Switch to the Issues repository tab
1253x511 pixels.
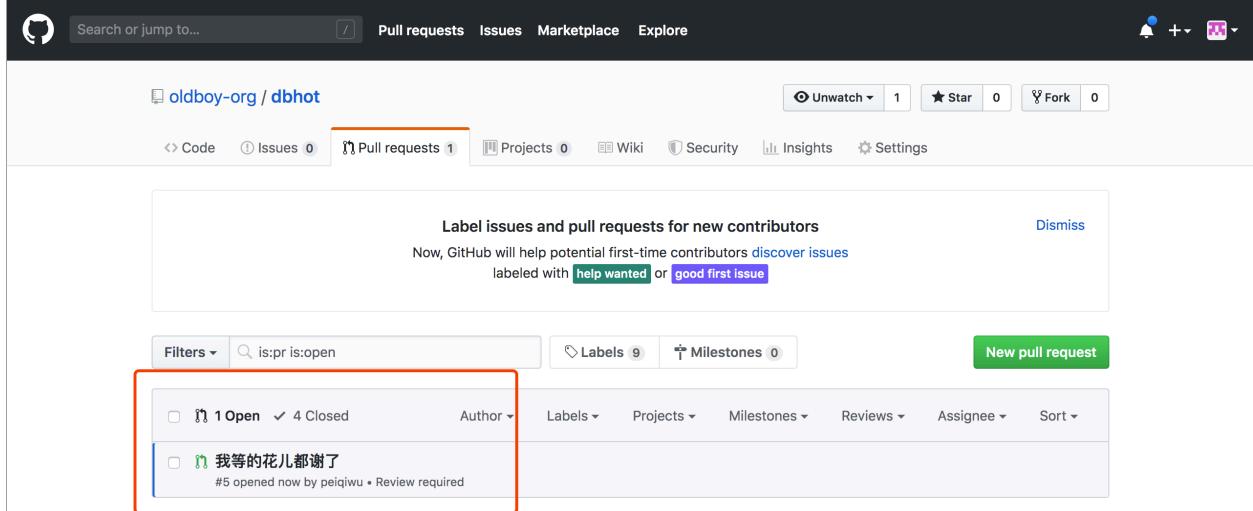click(278, 148)
